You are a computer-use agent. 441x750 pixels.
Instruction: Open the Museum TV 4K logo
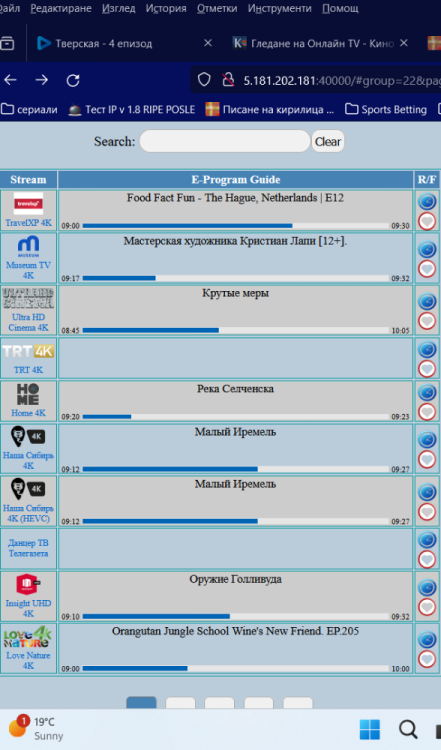click(28, 247)
